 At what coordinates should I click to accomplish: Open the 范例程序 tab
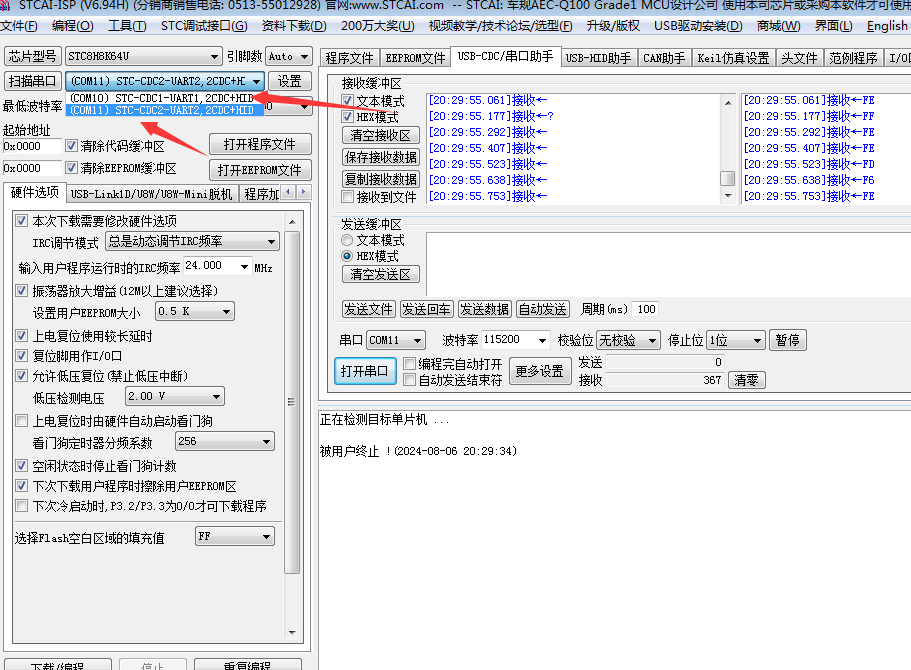853,58
